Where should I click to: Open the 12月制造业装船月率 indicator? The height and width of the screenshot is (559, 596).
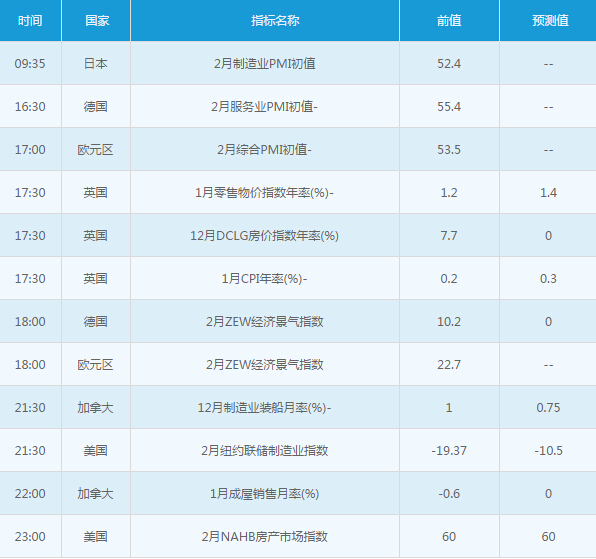click(x=265, y=407)
